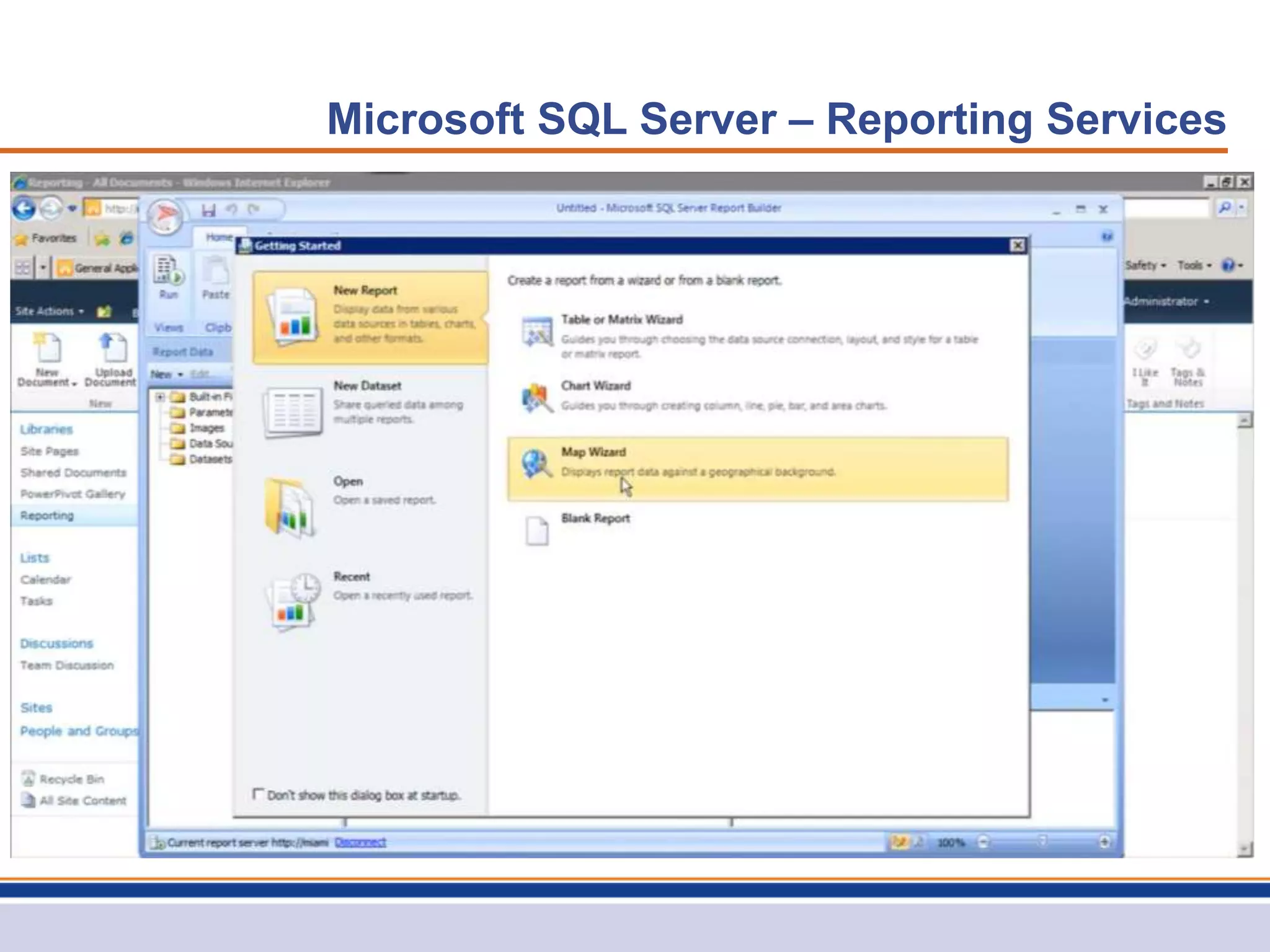Select the Data Sources folder in tree
Image resolution: width=1270 pixels, height=952 pixels.
[x=202, y=443]
